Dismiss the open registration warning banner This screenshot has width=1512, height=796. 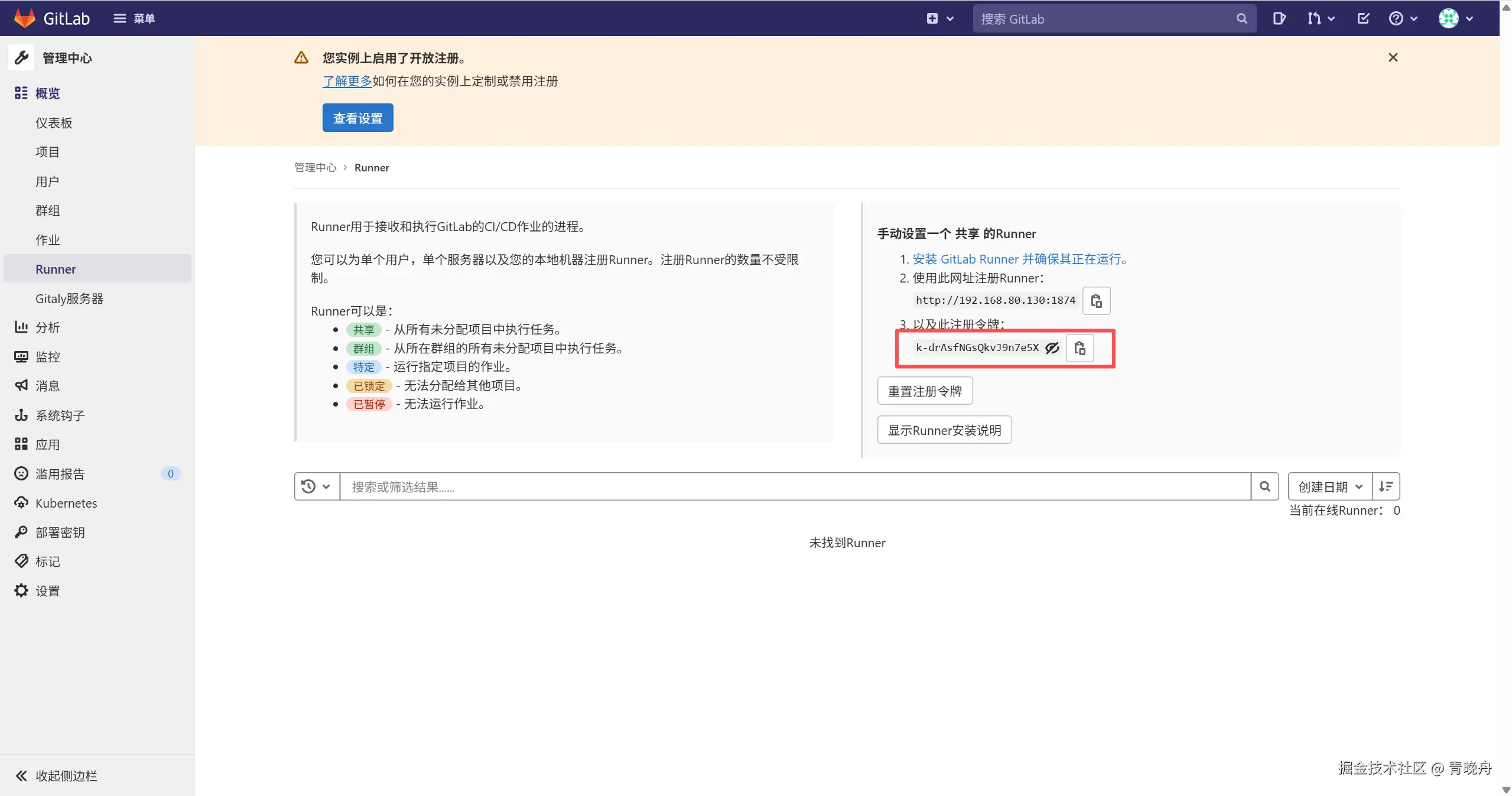[1393, 57]
